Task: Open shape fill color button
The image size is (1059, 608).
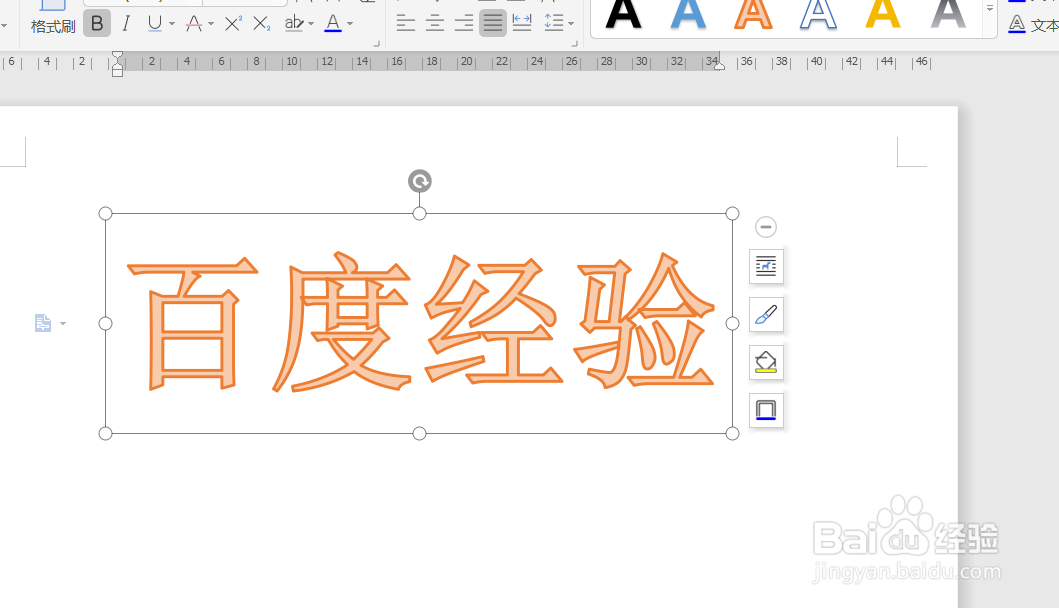Action: point(767,362)
